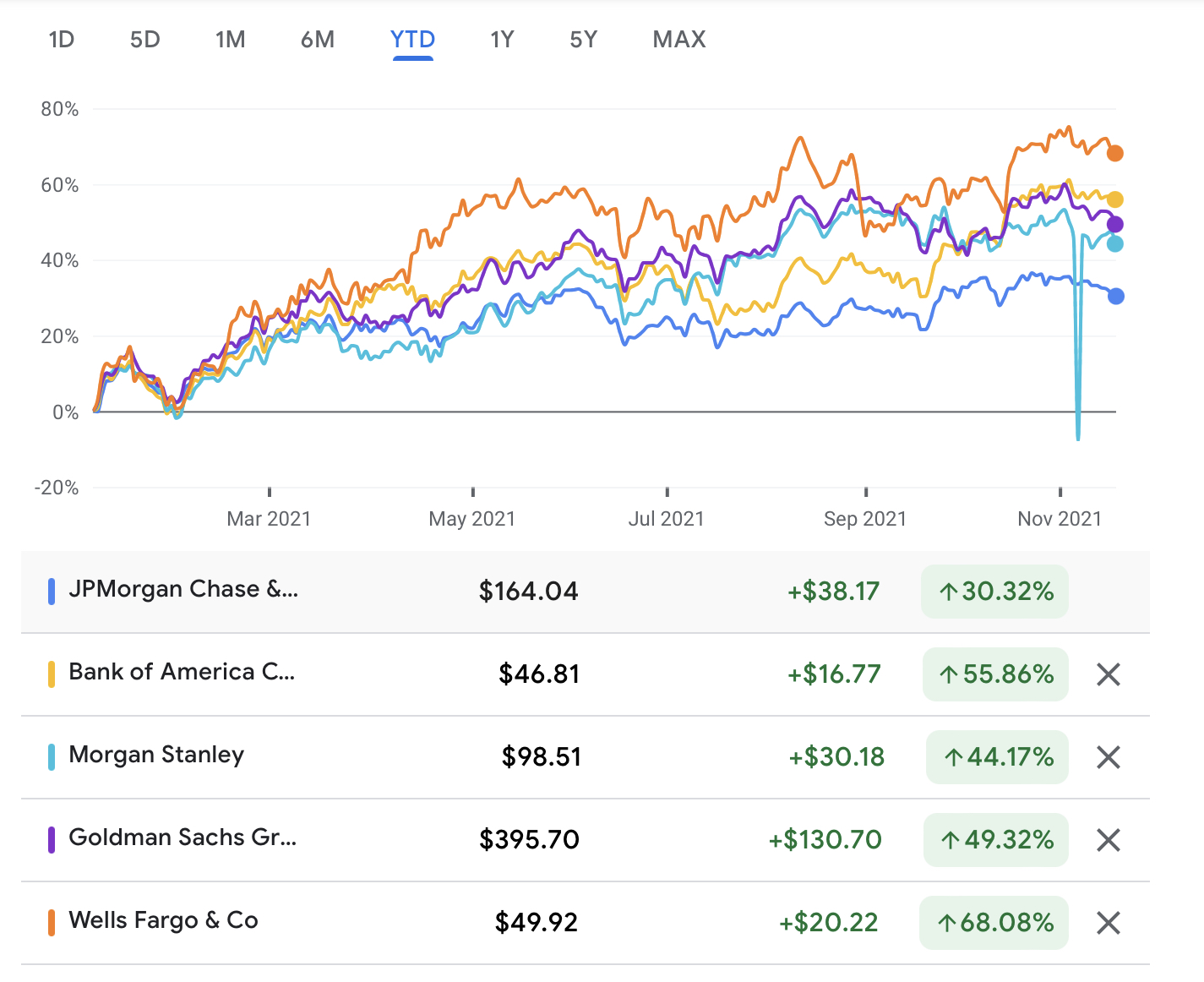Click the Sep 2021 axis label
The height and width of the screenshot is (982, 1204).
click(865, 519)
